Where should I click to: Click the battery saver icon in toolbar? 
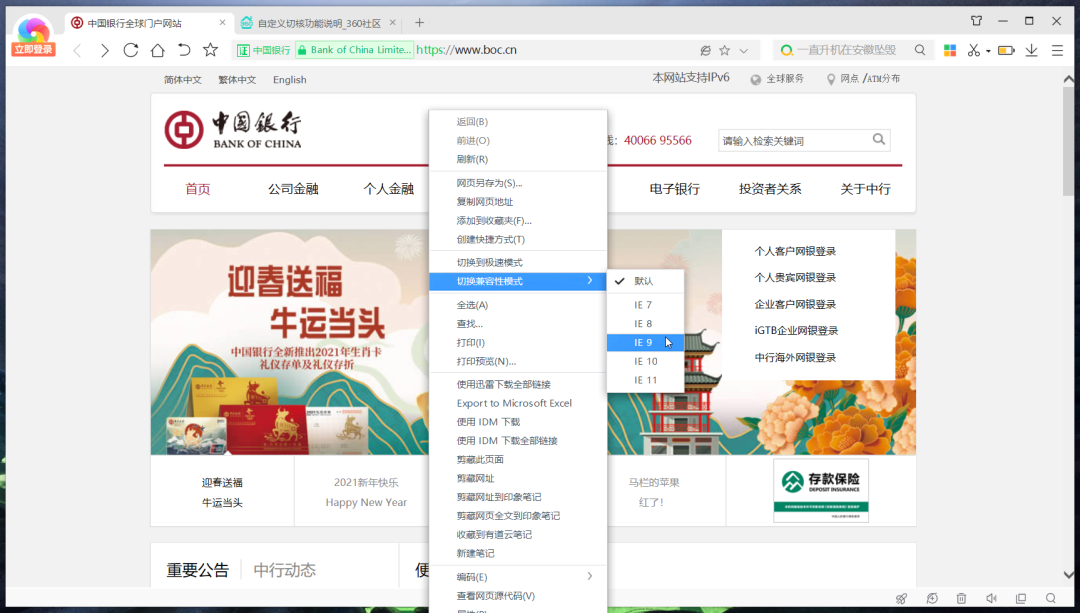[x=1006, y=50]
